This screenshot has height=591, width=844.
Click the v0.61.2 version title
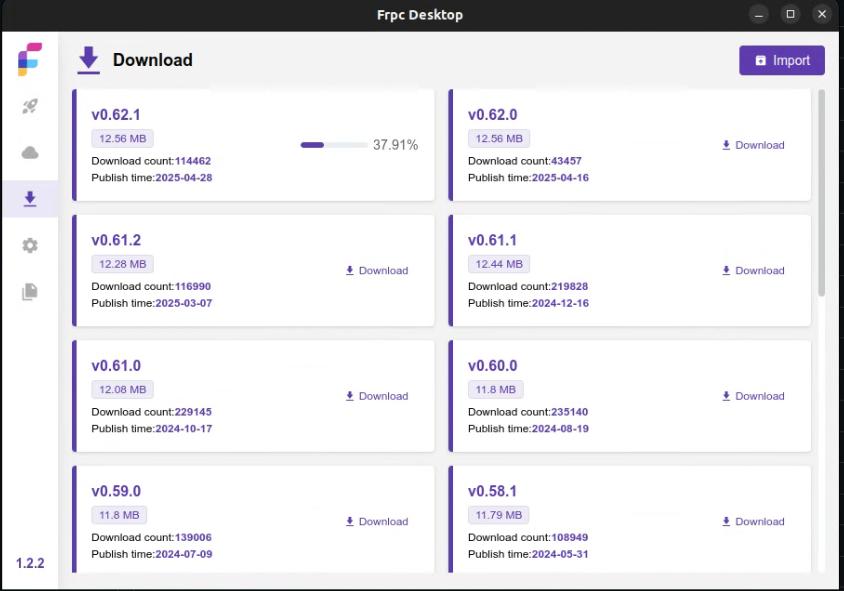tap(116, 240)
